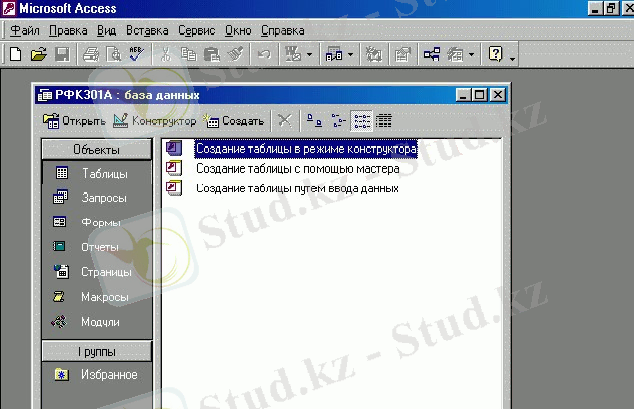Click the Microsoft Access key icon in title bar
This screenshot has width=634, height=409.
click(8, 8)
